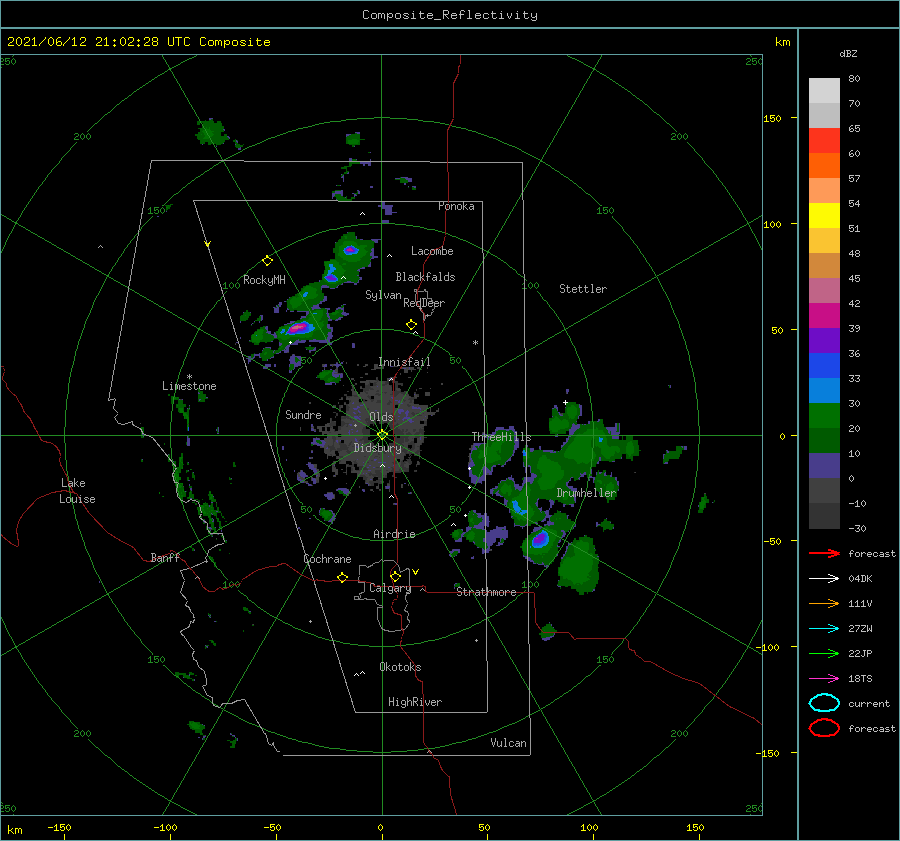Click the yellow diamond marker near RockyMH
Viewport: 900px width, 841px height.
(267, 261)
